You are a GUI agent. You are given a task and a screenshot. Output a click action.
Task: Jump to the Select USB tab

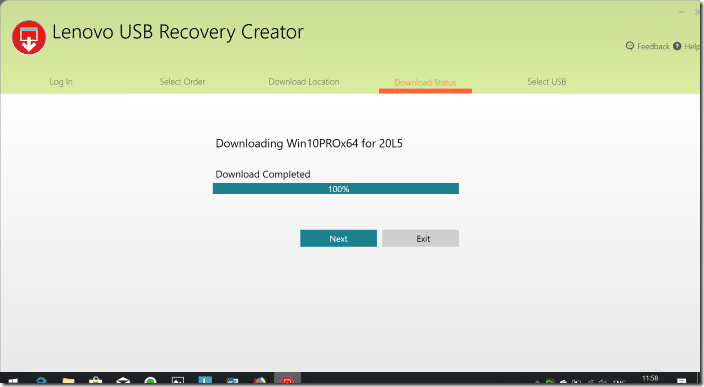click(x=546, y=82)
